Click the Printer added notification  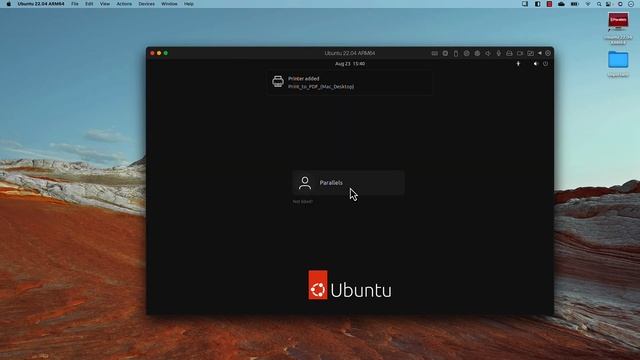349,82
